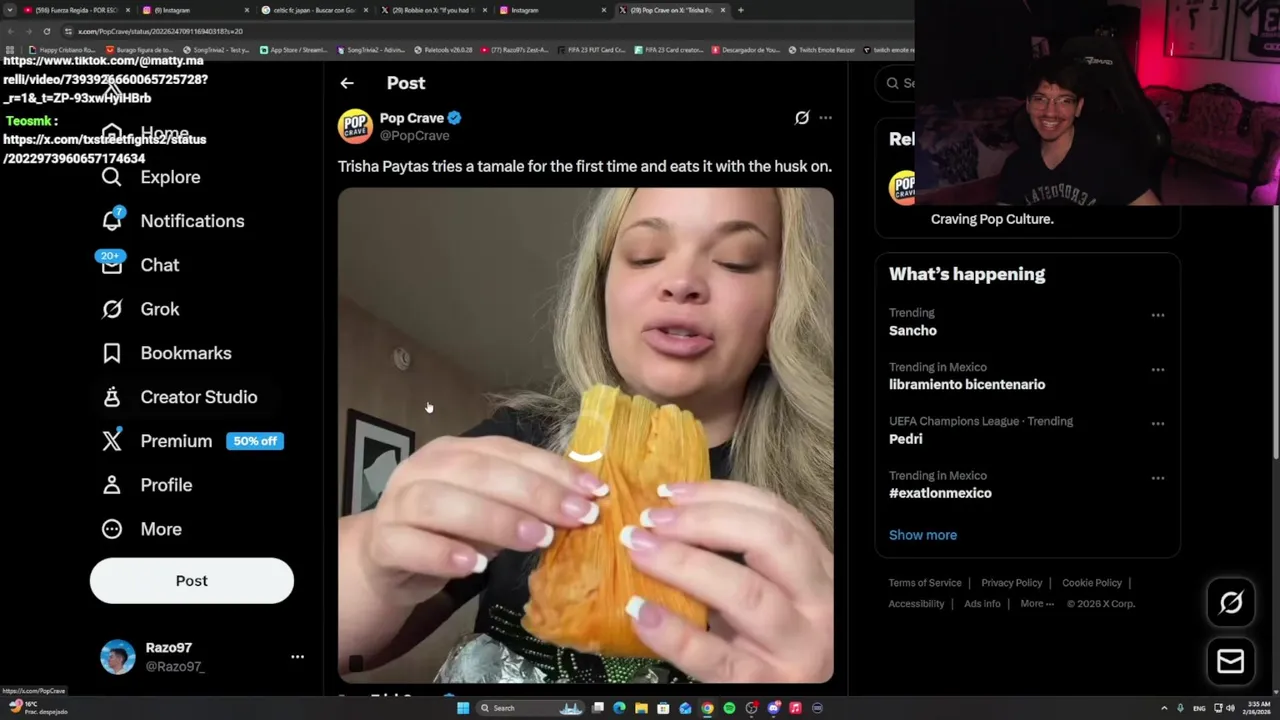Viewport: 1280px width, 720px height.
Task: Switch to the Fuerza Regida browser tab
Action: (75, 10)
